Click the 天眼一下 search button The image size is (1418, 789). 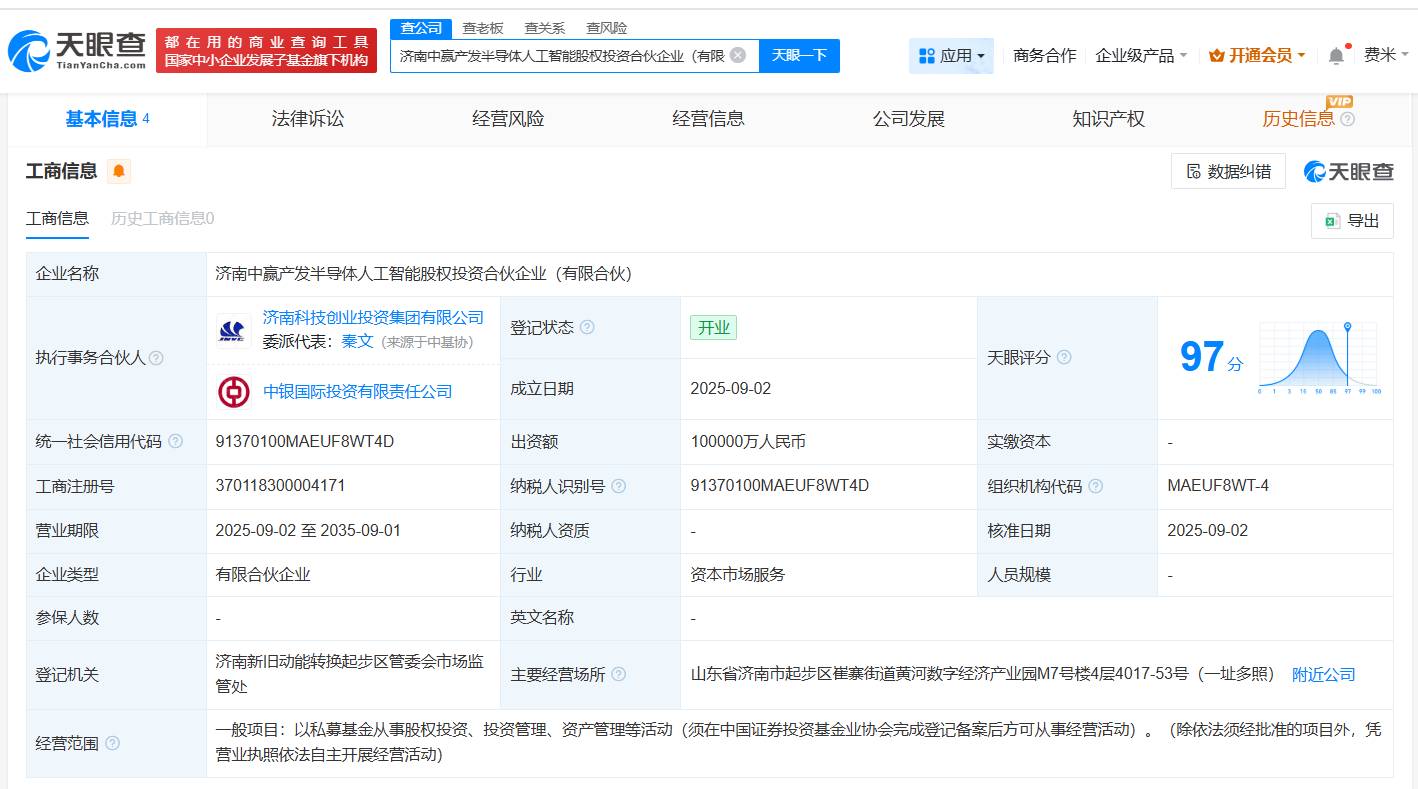point(799,55)
